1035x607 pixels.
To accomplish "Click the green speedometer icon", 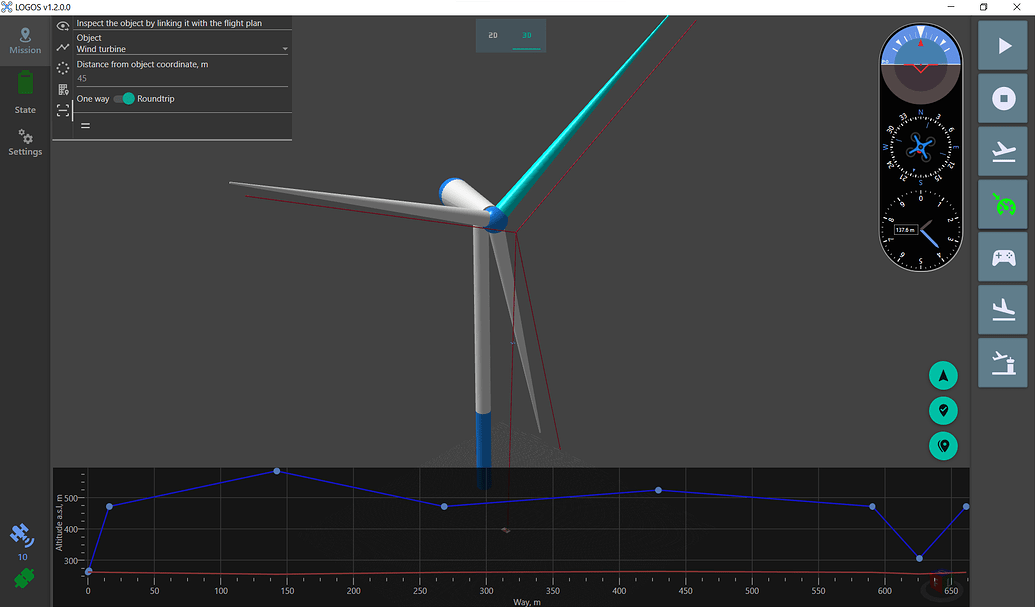I will pyautogui.click(x=1002, y=205).
